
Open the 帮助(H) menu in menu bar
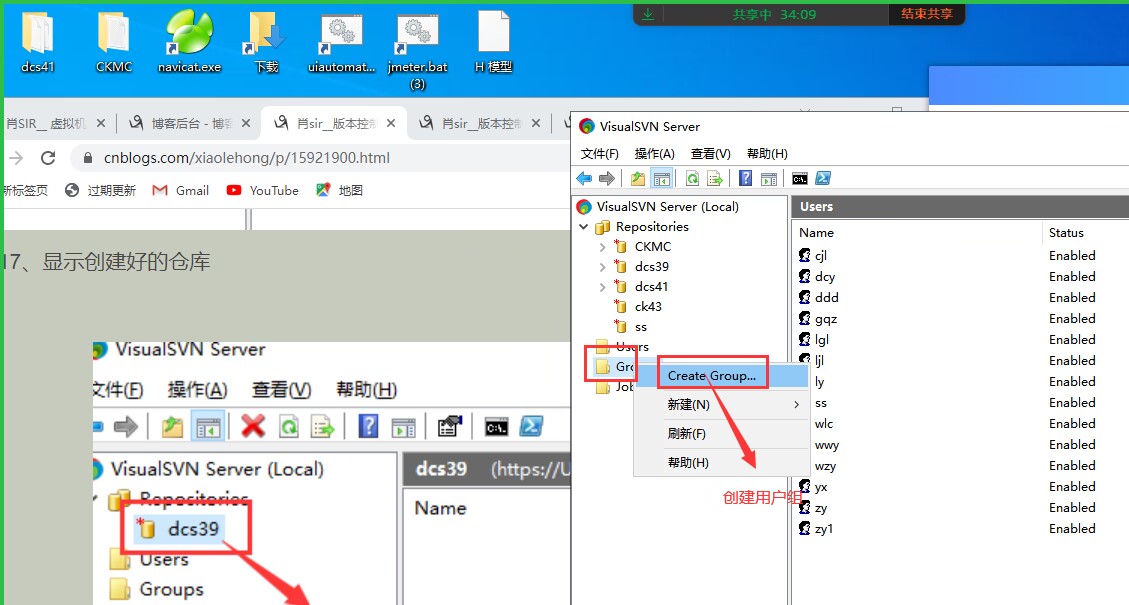pos(767,153)
